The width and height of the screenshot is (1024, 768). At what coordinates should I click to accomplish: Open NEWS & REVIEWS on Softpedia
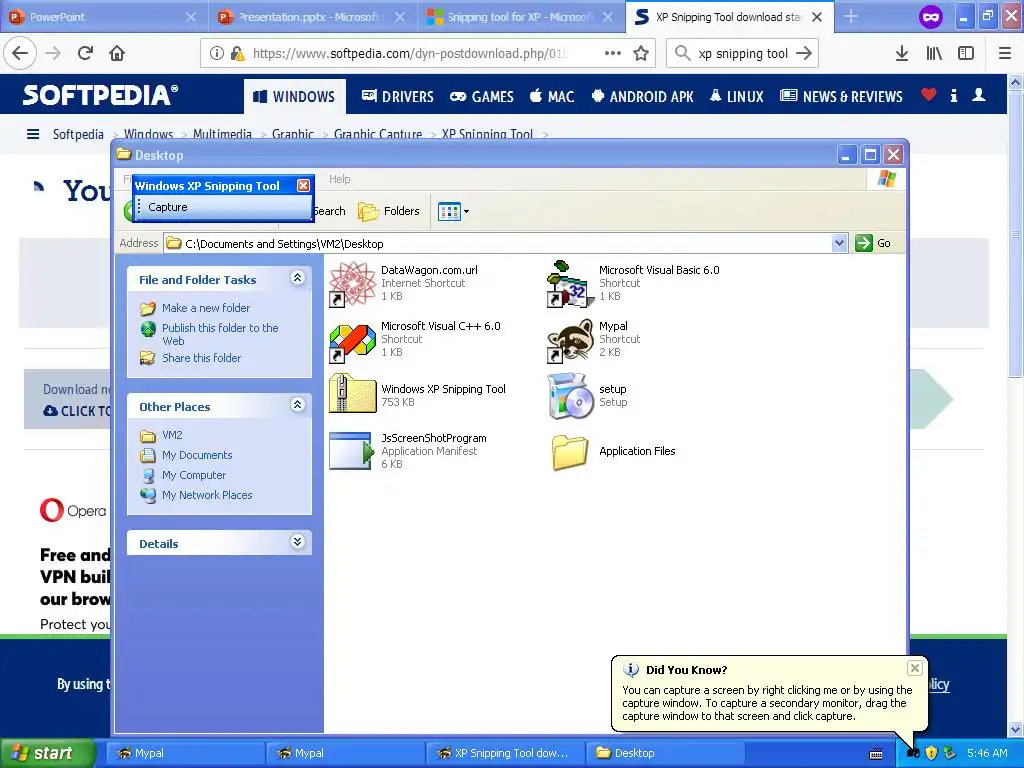pyautogui.click(x=842, y=97)
